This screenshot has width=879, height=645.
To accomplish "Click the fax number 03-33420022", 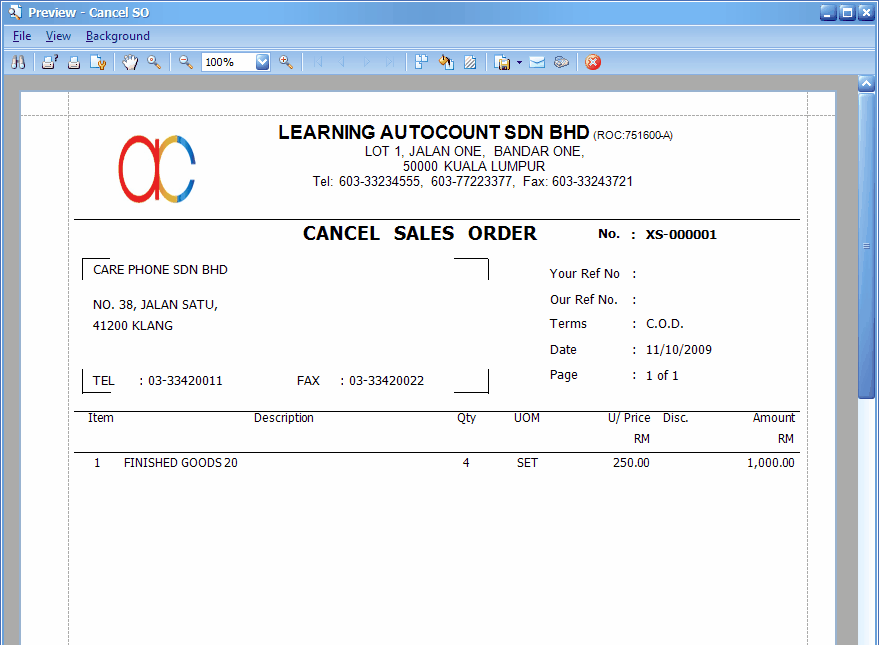I will click(x=386, y=380).
